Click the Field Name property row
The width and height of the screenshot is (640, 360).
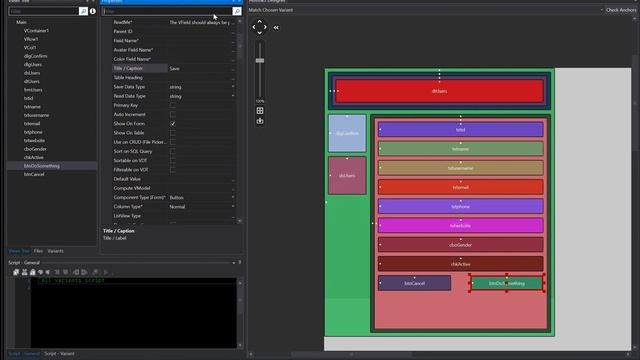pyautogui.click(x=174, y=40)
